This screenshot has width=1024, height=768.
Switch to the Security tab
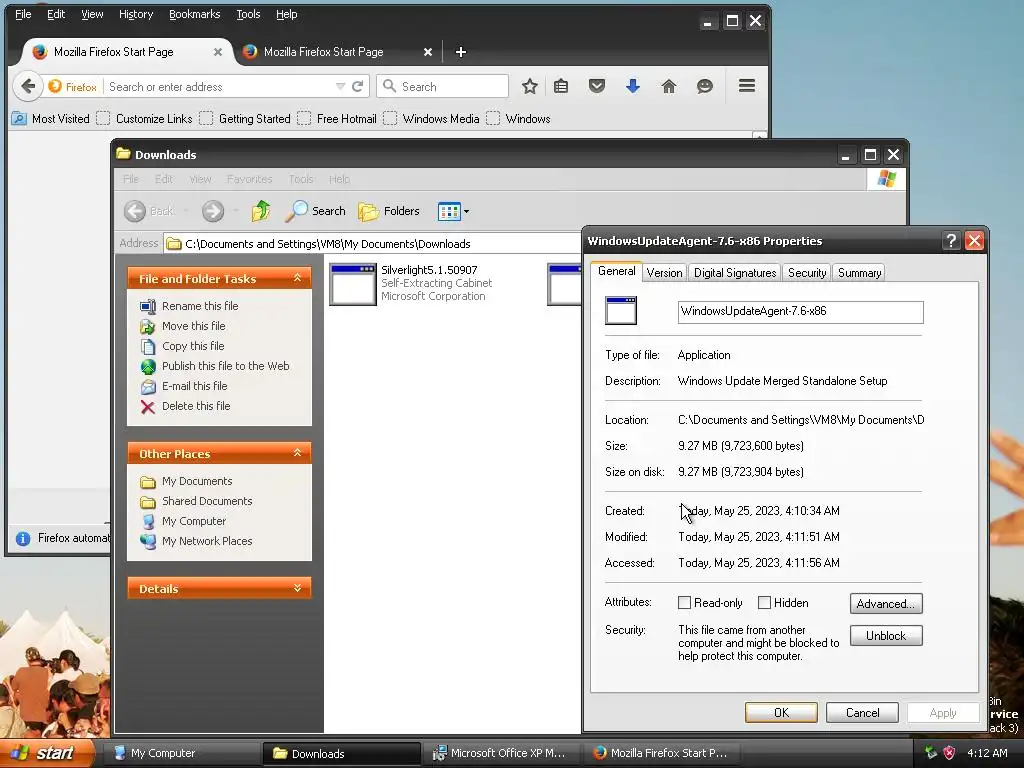click(x=807, y=273)
